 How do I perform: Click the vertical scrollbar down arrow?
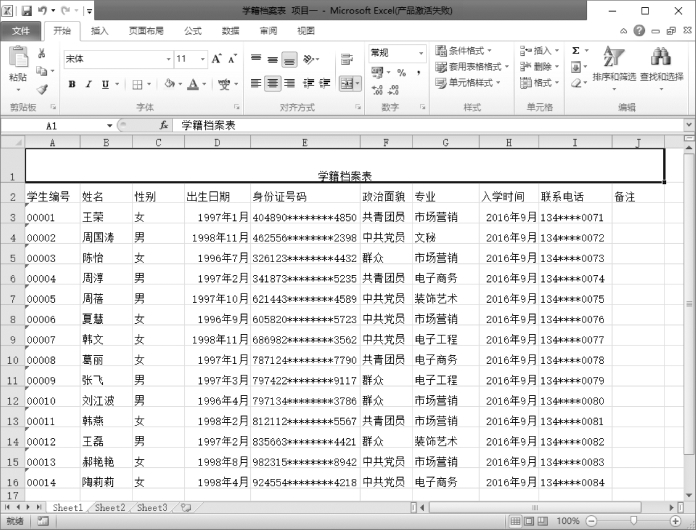[689, 495]
